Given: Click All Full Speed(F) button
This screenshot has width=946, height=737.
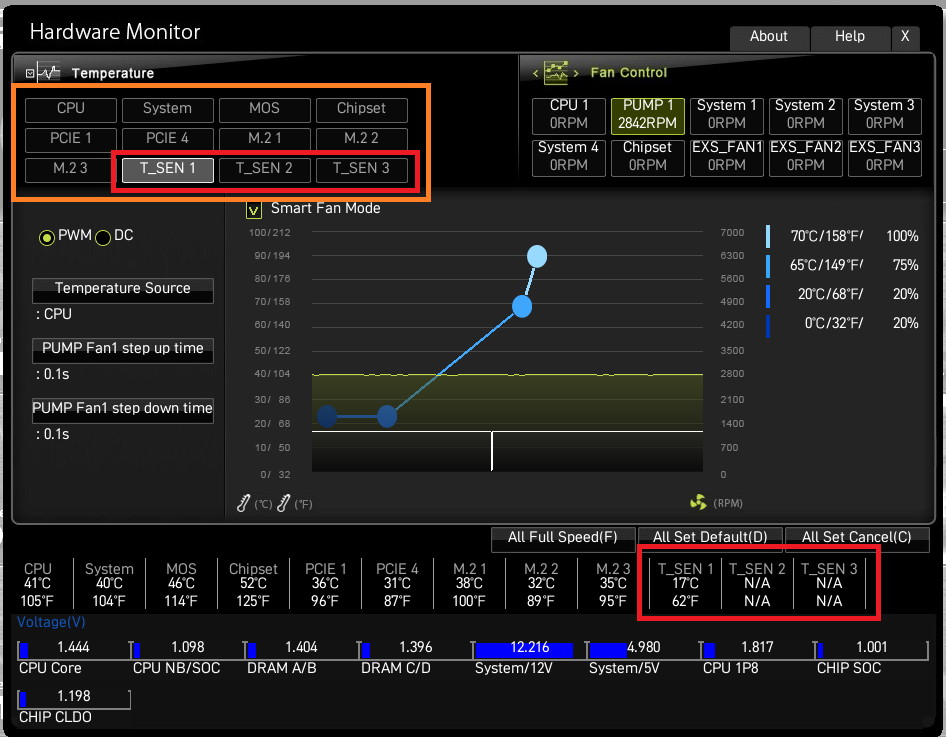Looking at the screenshot, I should (x=563, y=538).
